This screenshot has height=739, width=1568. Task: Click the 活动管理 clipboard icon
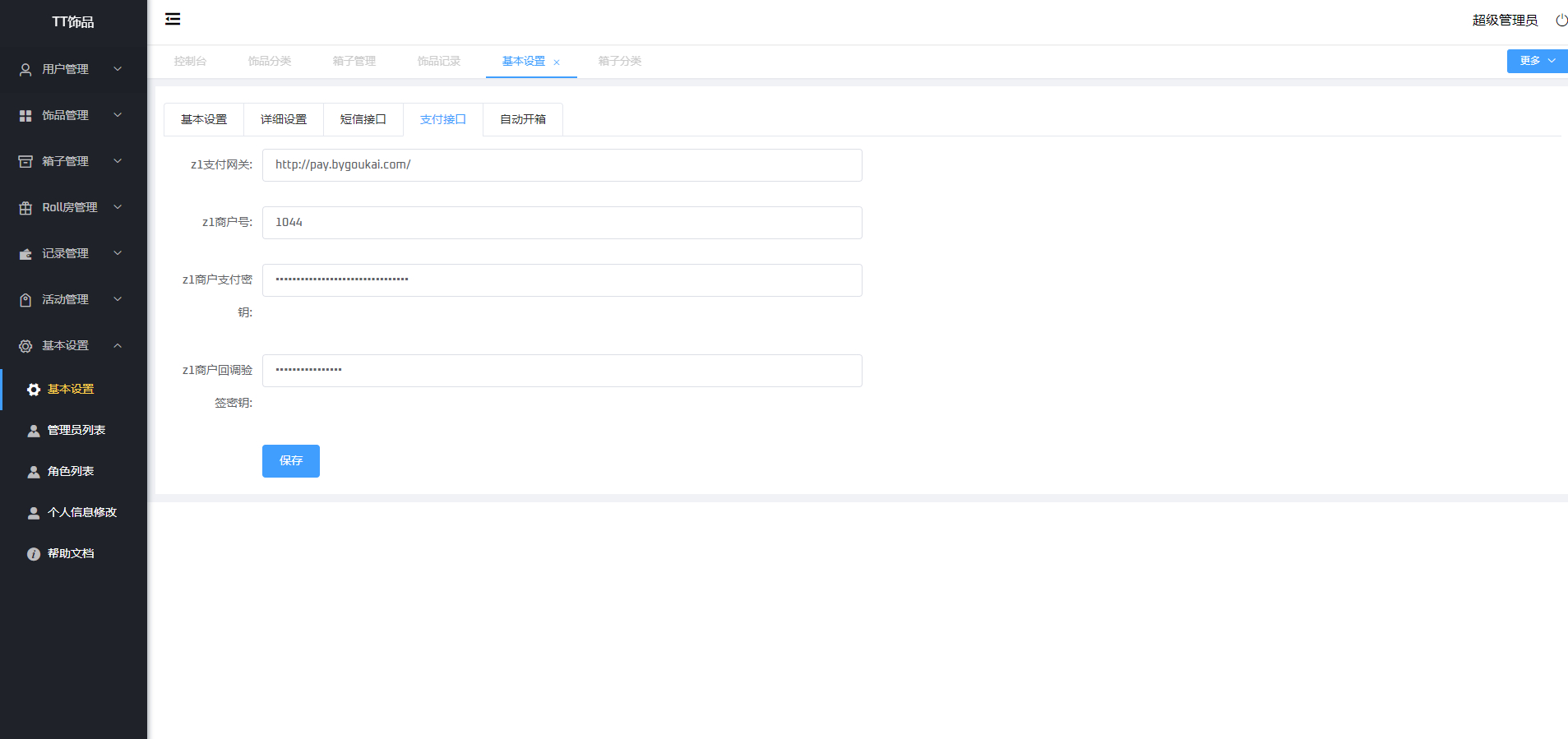coord(25,300)
